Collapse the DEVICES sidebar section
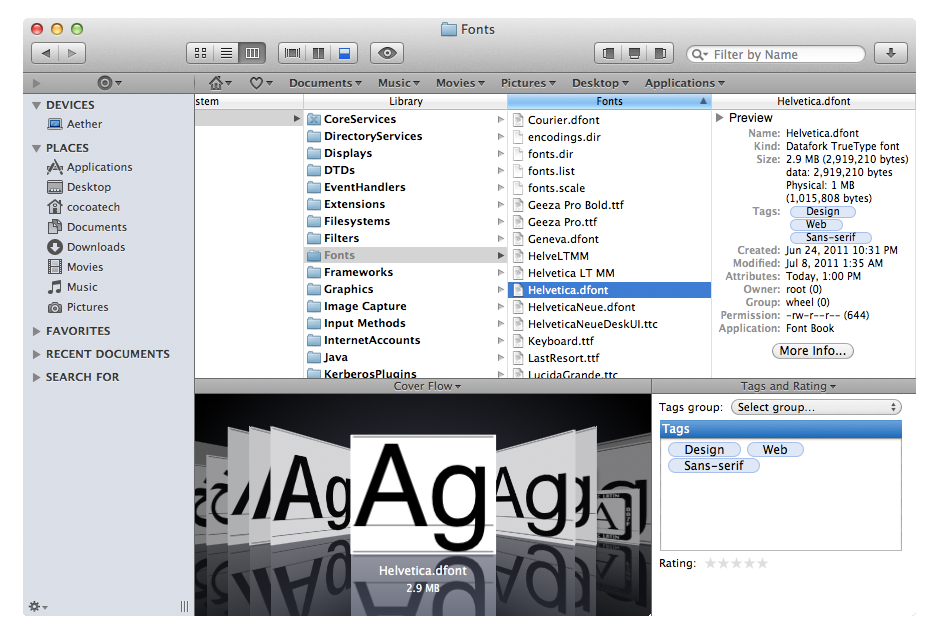This screenshot has width=940, height=636. click(37, 106)
